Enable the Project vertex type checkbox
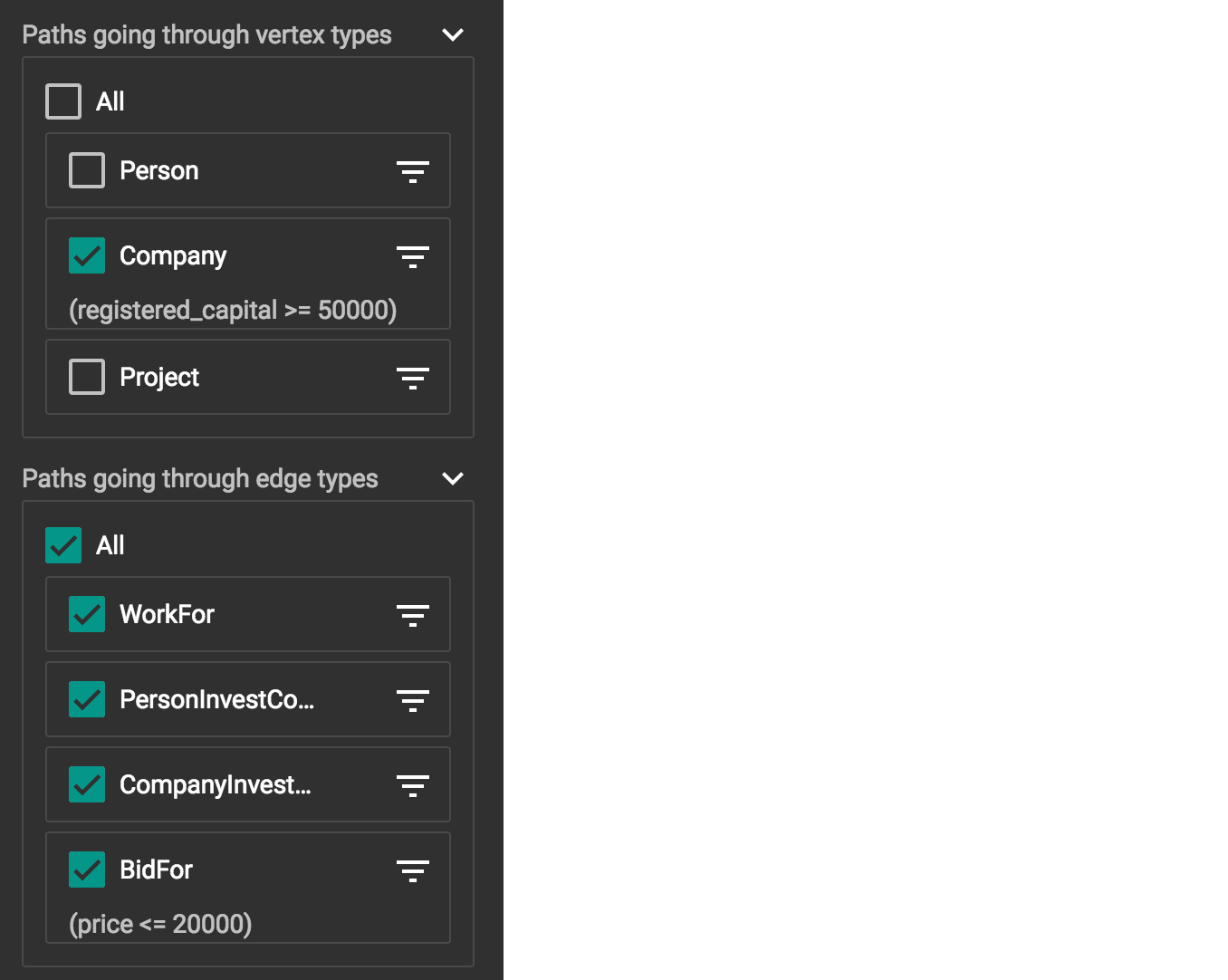This screenshot has width=1228, height=980. (x=87, y=377)
